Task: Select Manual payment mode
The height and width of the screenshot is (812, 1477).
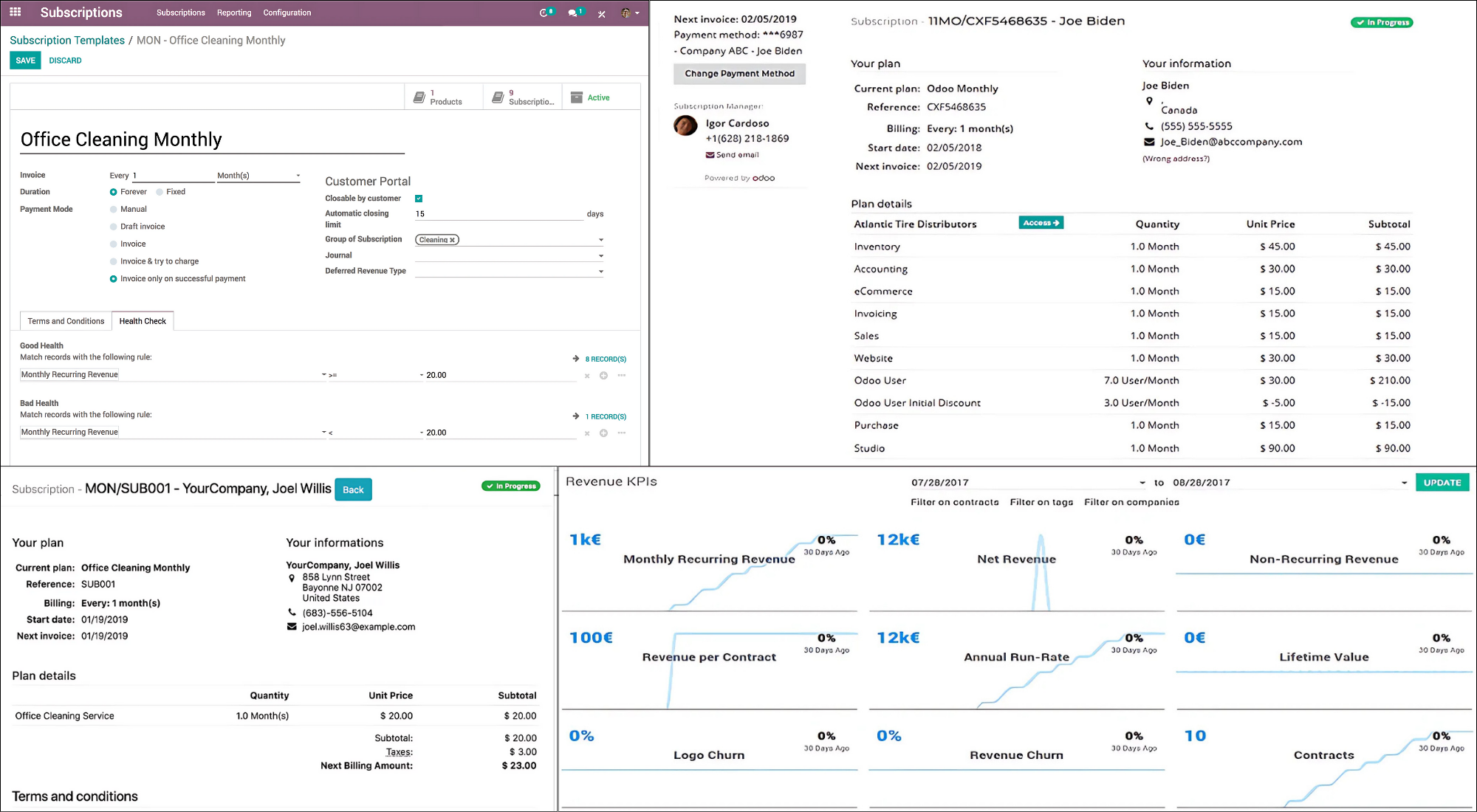Action: pos(113,210)
